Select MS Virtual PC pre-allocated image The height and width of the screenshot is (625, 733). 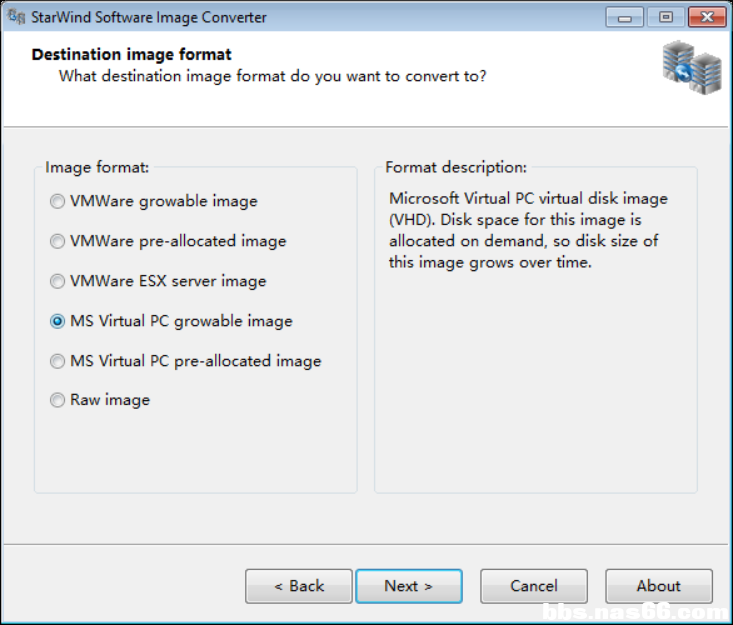58,361
